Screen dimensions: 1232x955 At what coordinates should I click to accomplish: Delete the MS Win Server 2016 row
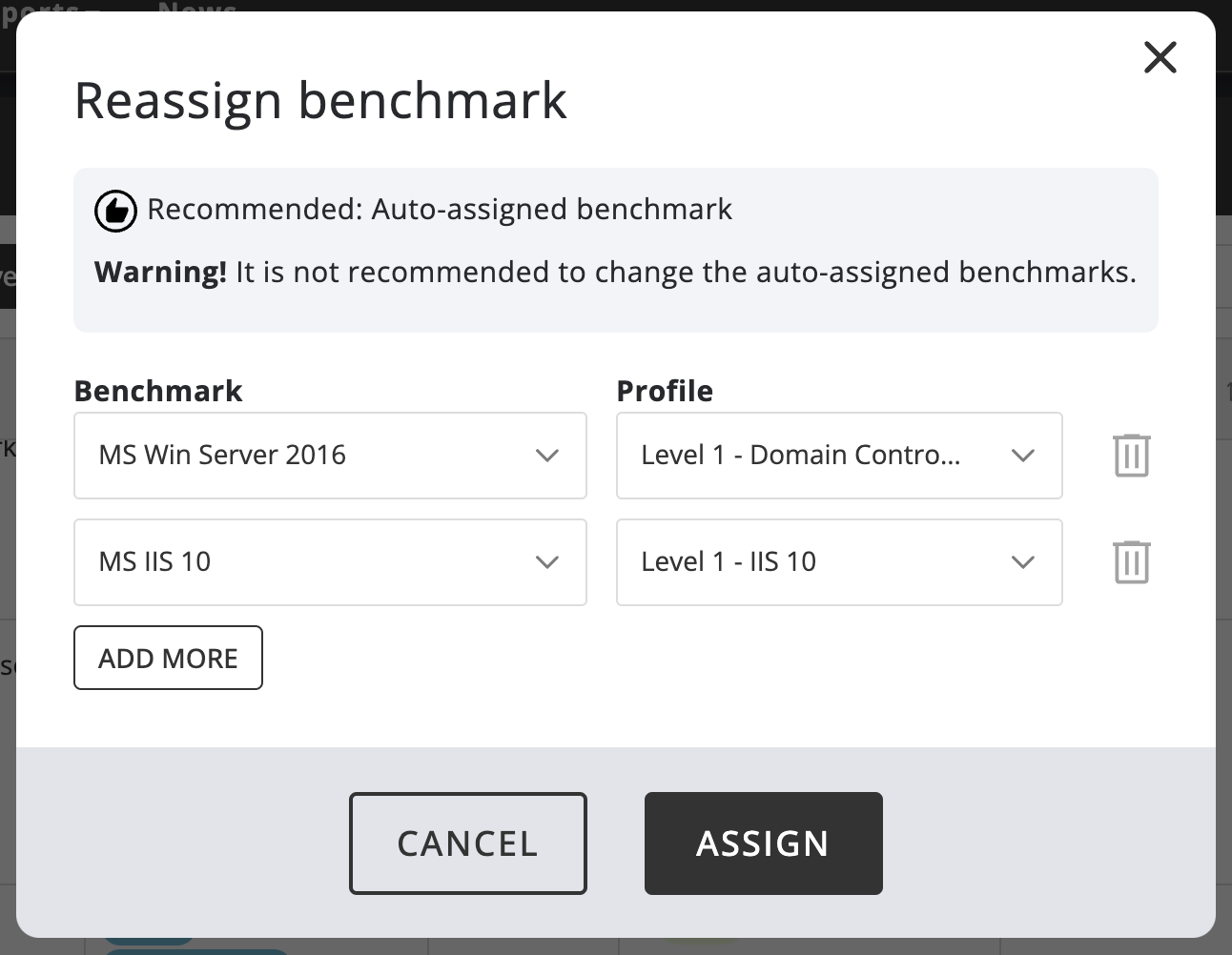1131,456
